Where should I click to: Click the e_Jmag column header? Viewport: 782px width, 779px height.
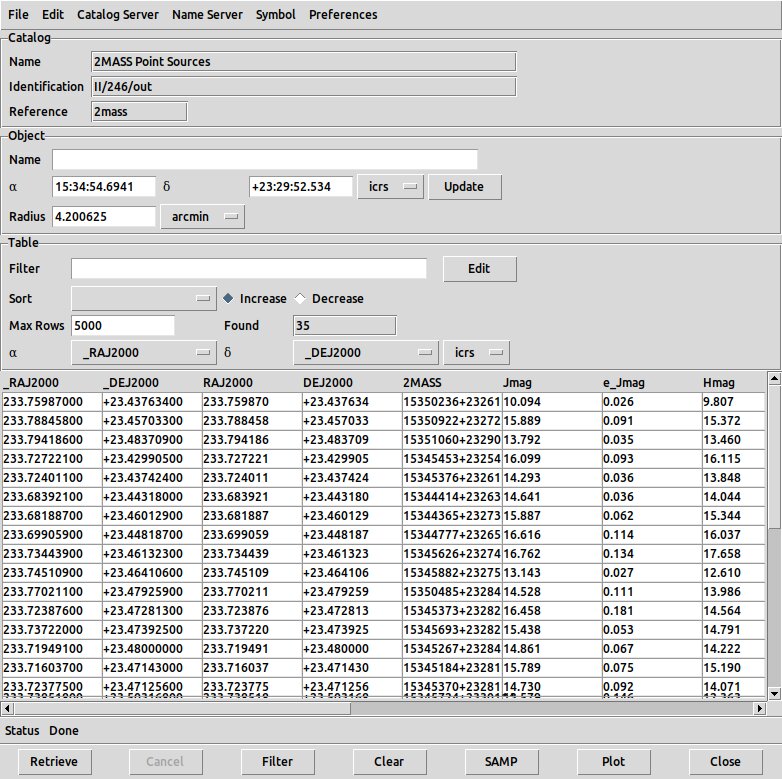[x=652, y=383]
